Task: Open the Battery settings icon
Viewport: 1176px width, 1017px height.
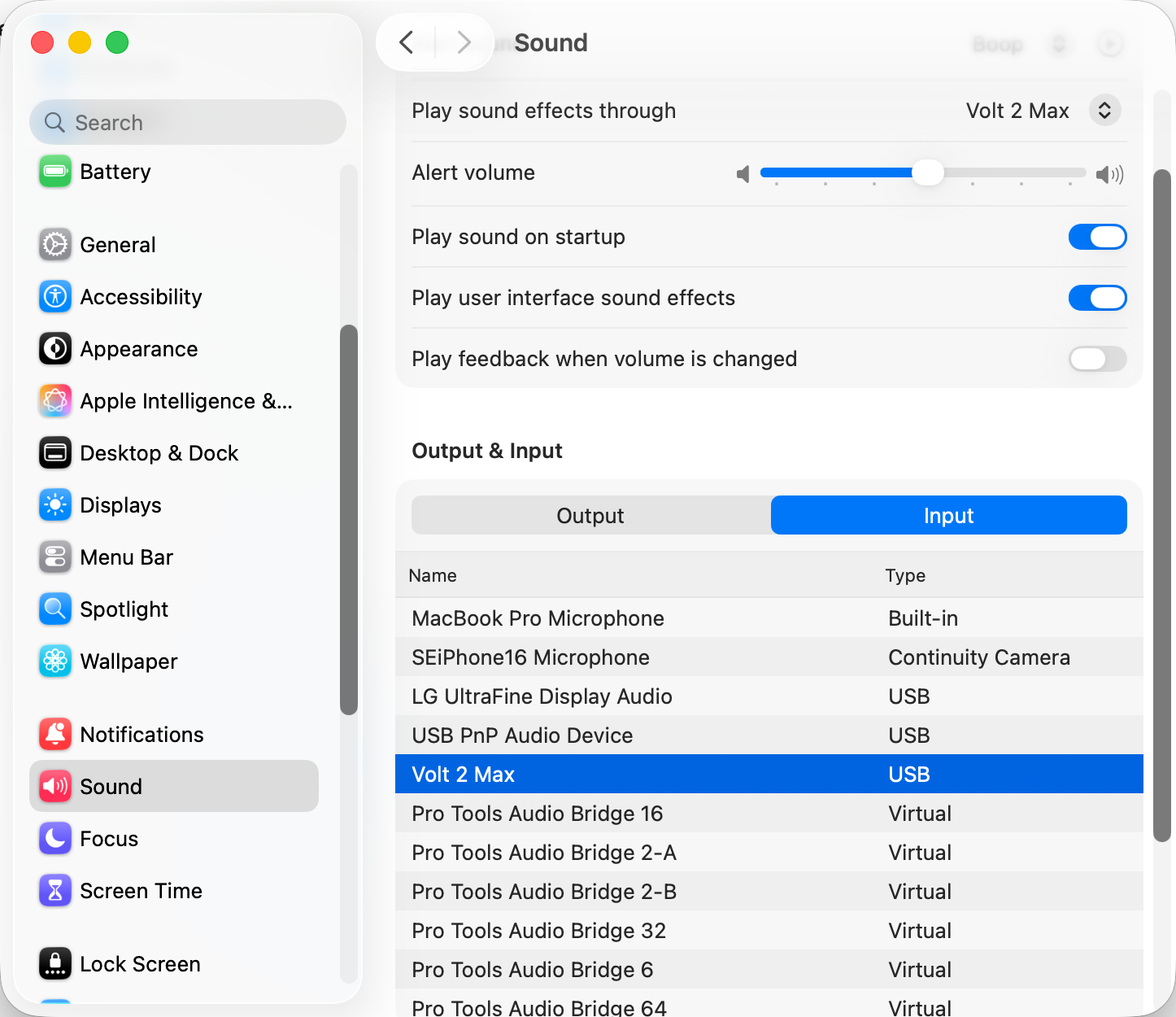Action: [55, 172]
